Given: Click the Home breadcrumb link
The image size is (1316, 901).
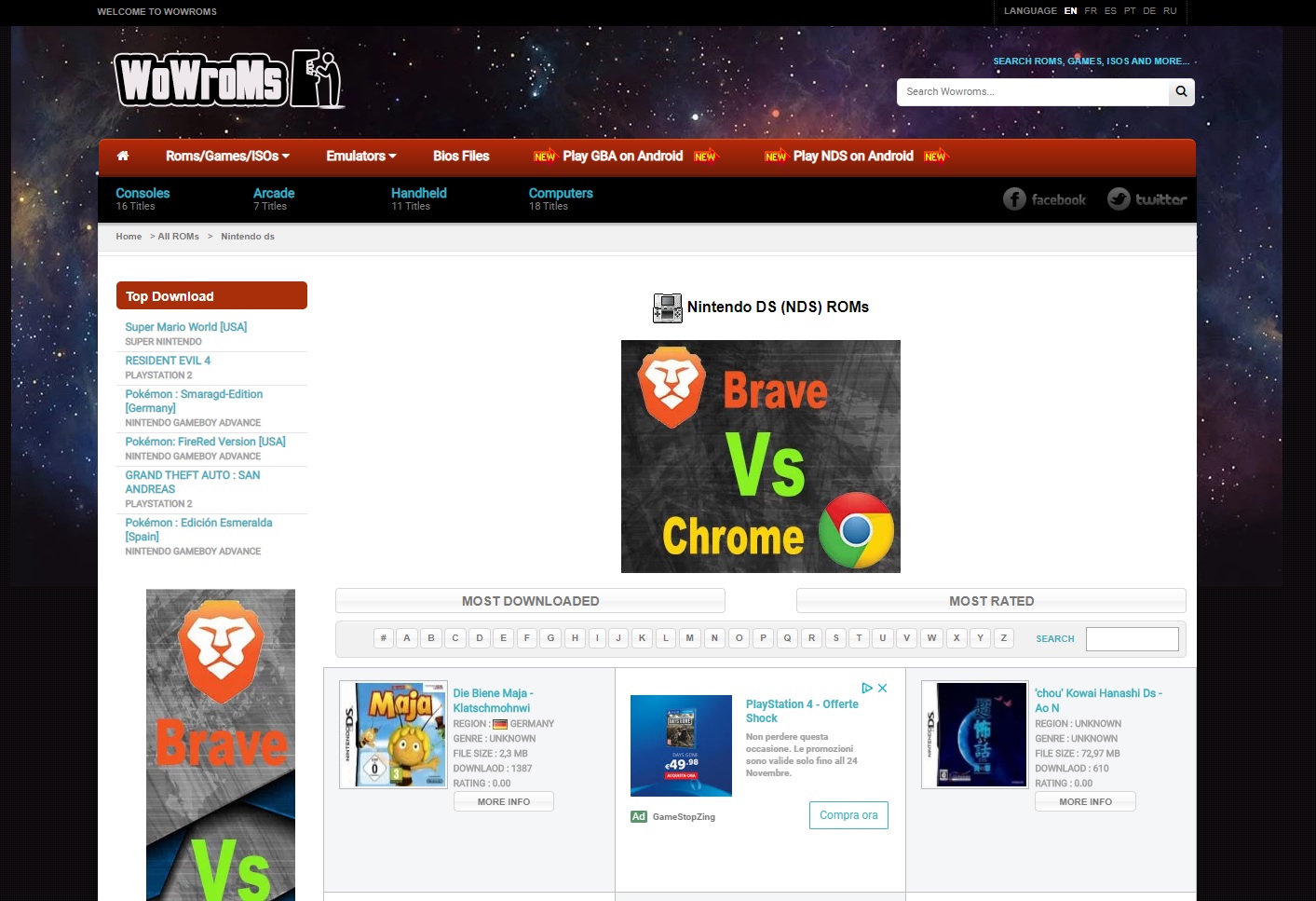Looking at the screenshot, I should coord(129,237).
